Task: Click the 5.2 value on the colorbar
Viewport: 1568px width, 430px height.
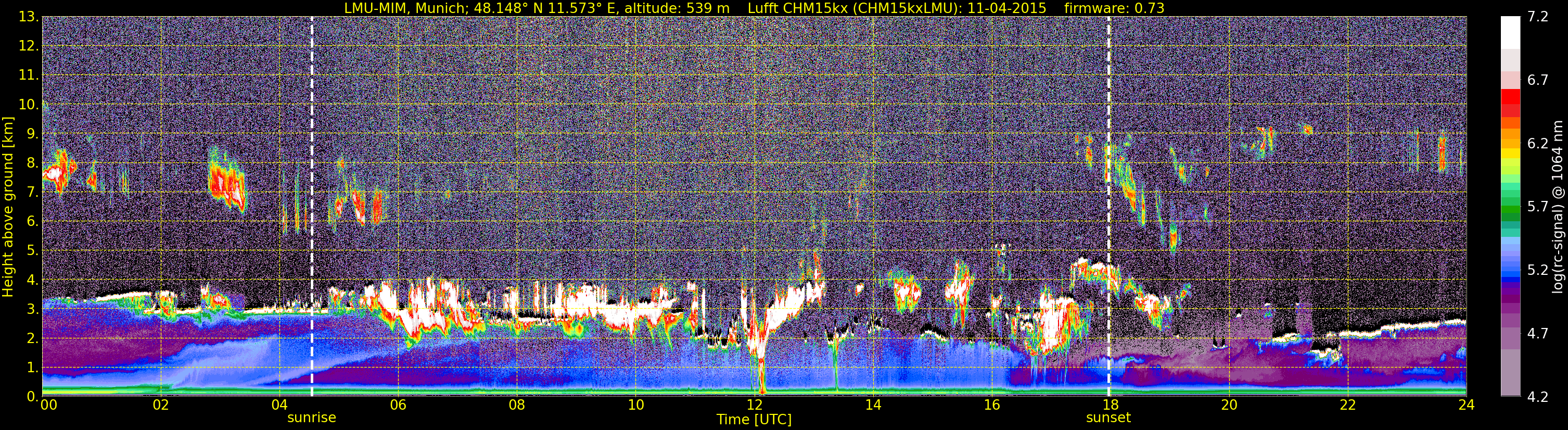Action: (x=1538, y=270)
